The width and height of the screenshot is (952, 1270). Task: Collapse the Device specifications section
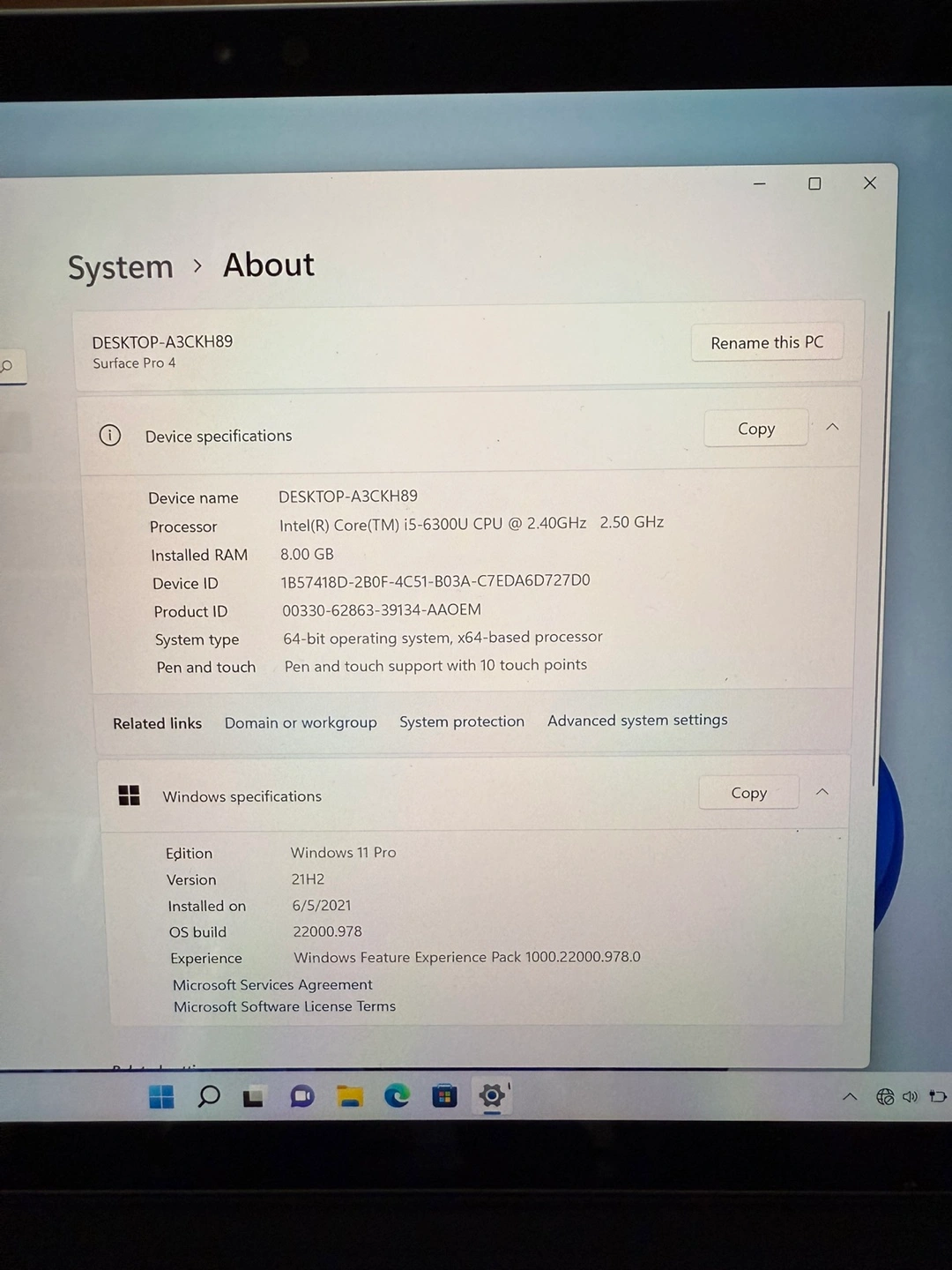[x=832, y=428]
